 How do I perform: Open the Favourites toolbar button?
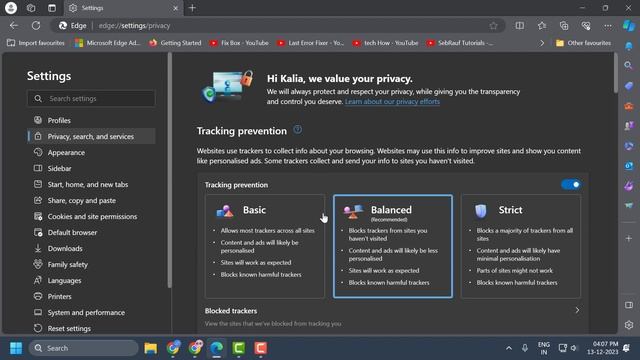click(542, 26)
